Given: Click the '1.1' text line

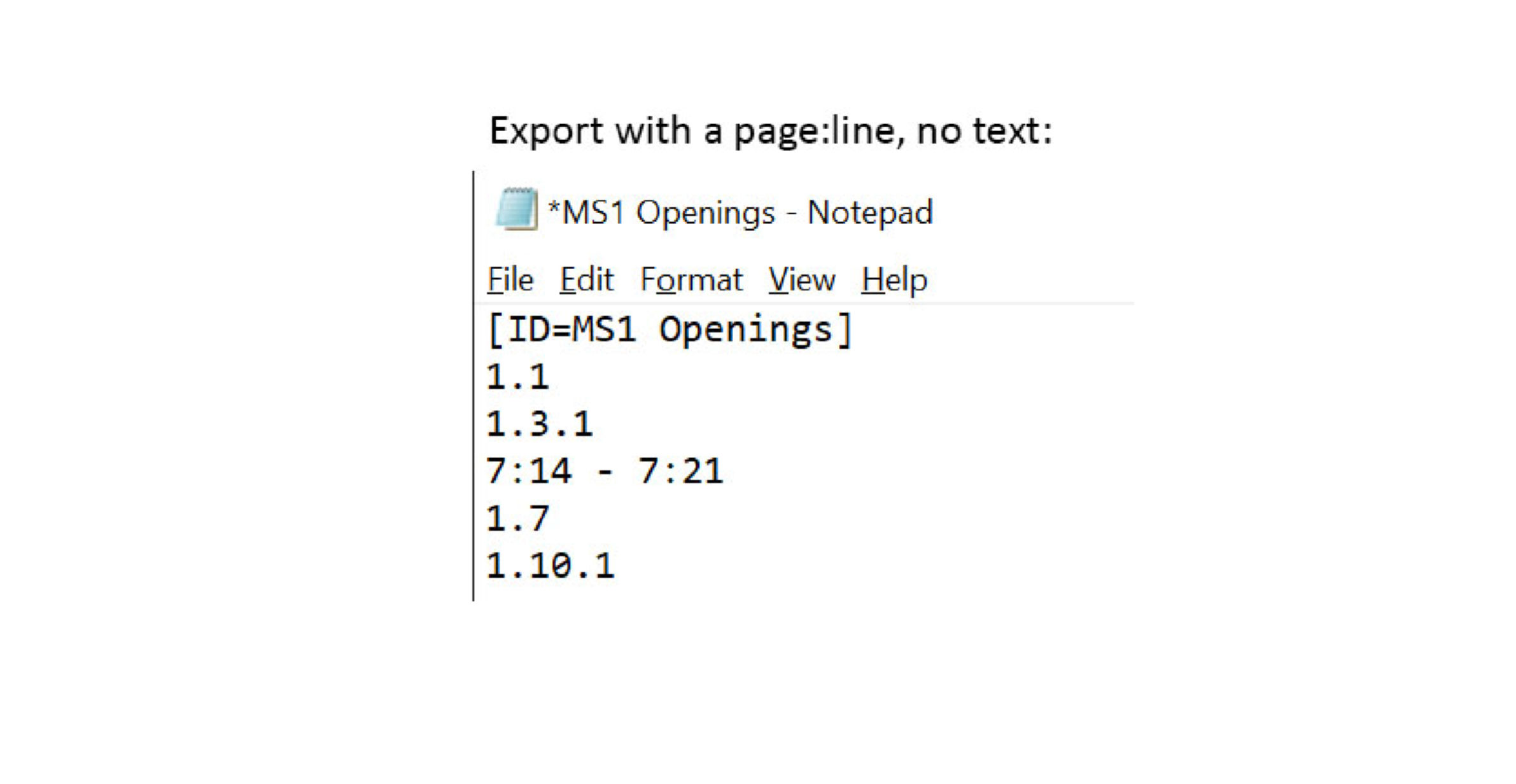Looking at the screenshot, I should point(517,377).
